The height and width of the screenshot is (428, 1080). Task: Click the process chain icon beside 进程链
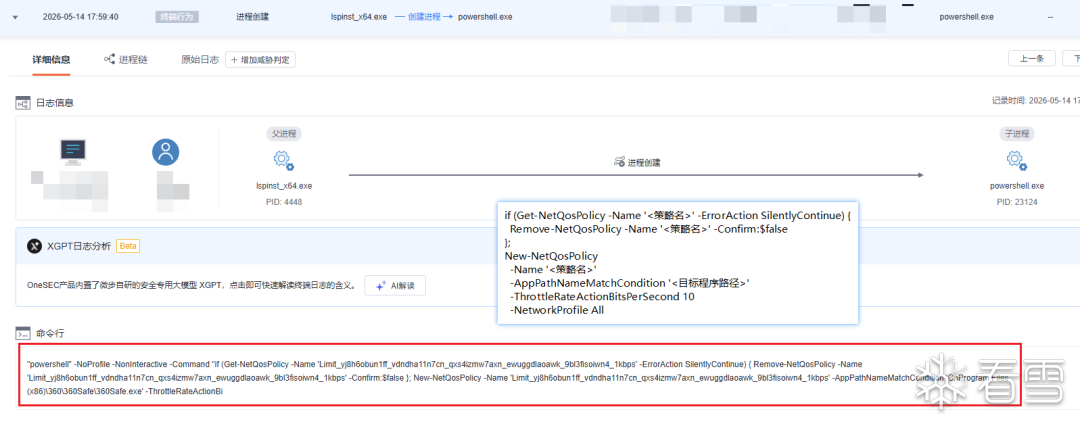click(110, 60)
